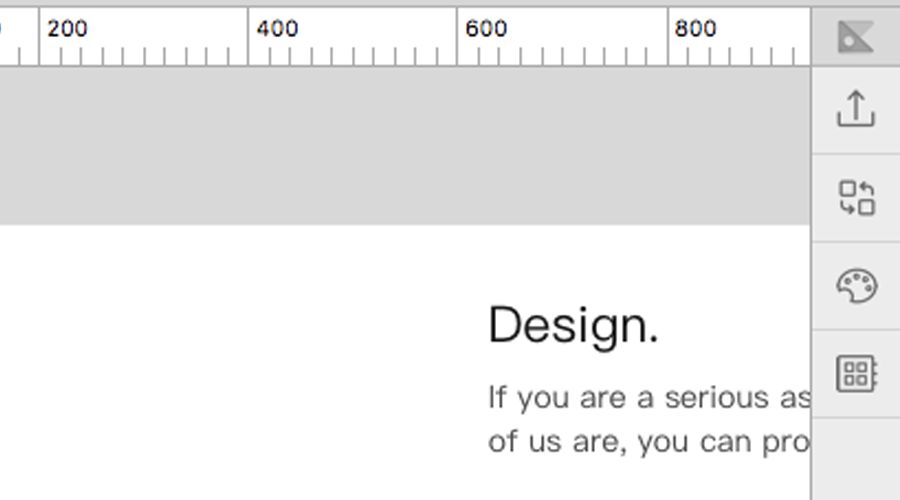The image size is (900, 500).
Task: Select the line starting "of us are, you can"
Action: pos(649,441)
